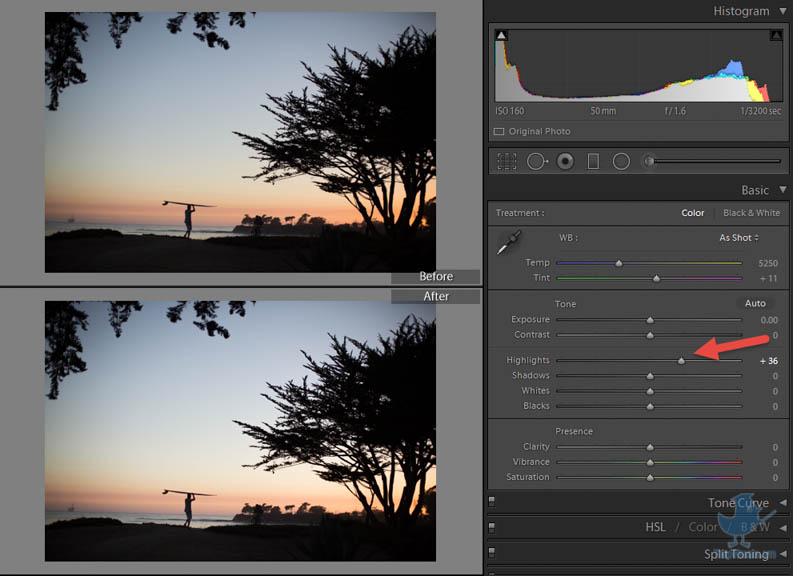Image resolution: width=793 pixels, height=576 pixels.
Task: Enable the Original Photo checkbox
Action: (x=499, y=131)
